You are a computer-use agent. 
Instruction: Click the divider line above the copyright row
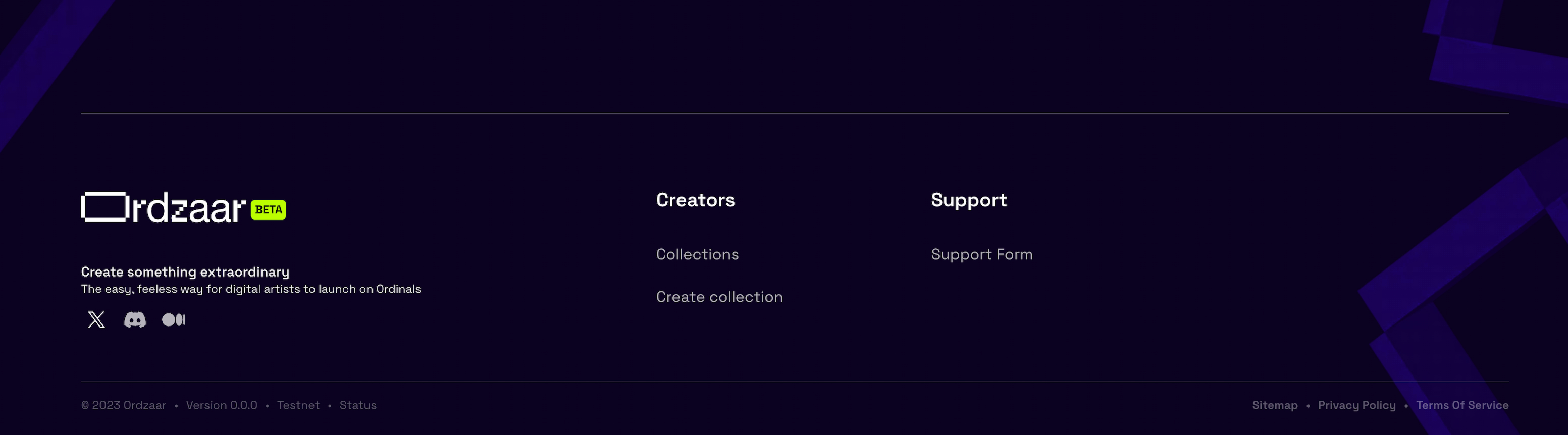[795, 382]
